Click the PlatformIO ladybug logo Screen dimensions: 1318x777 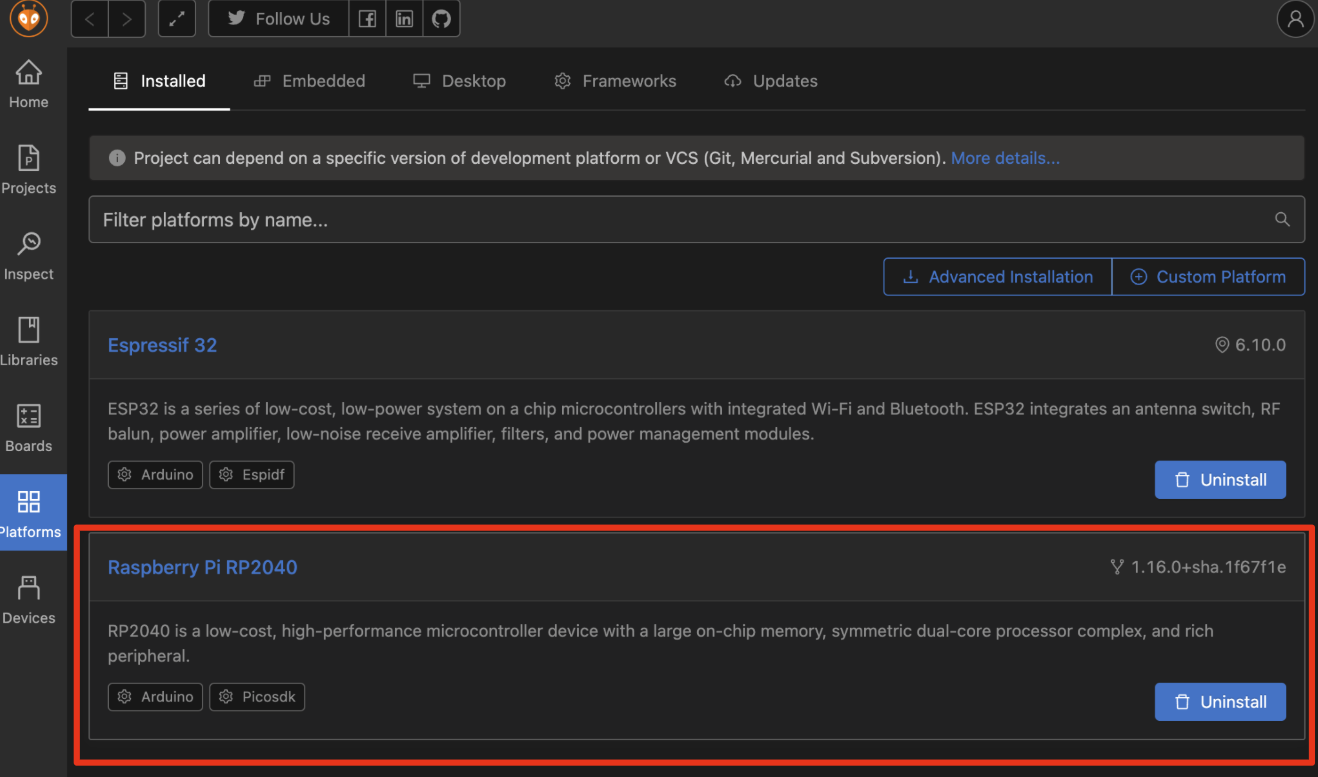point(28,19)
